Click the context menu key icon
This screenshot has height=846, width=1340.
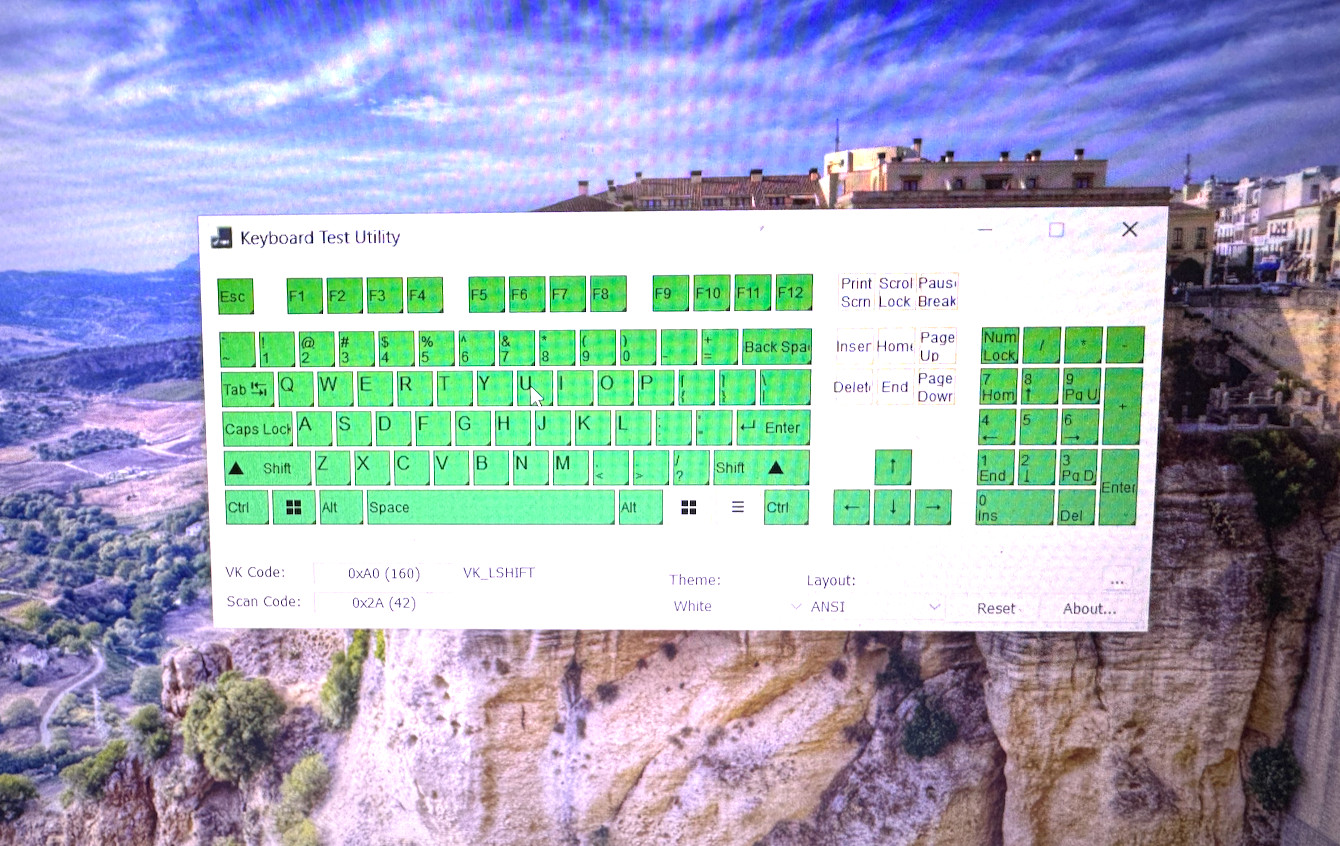tap(738, 507)
